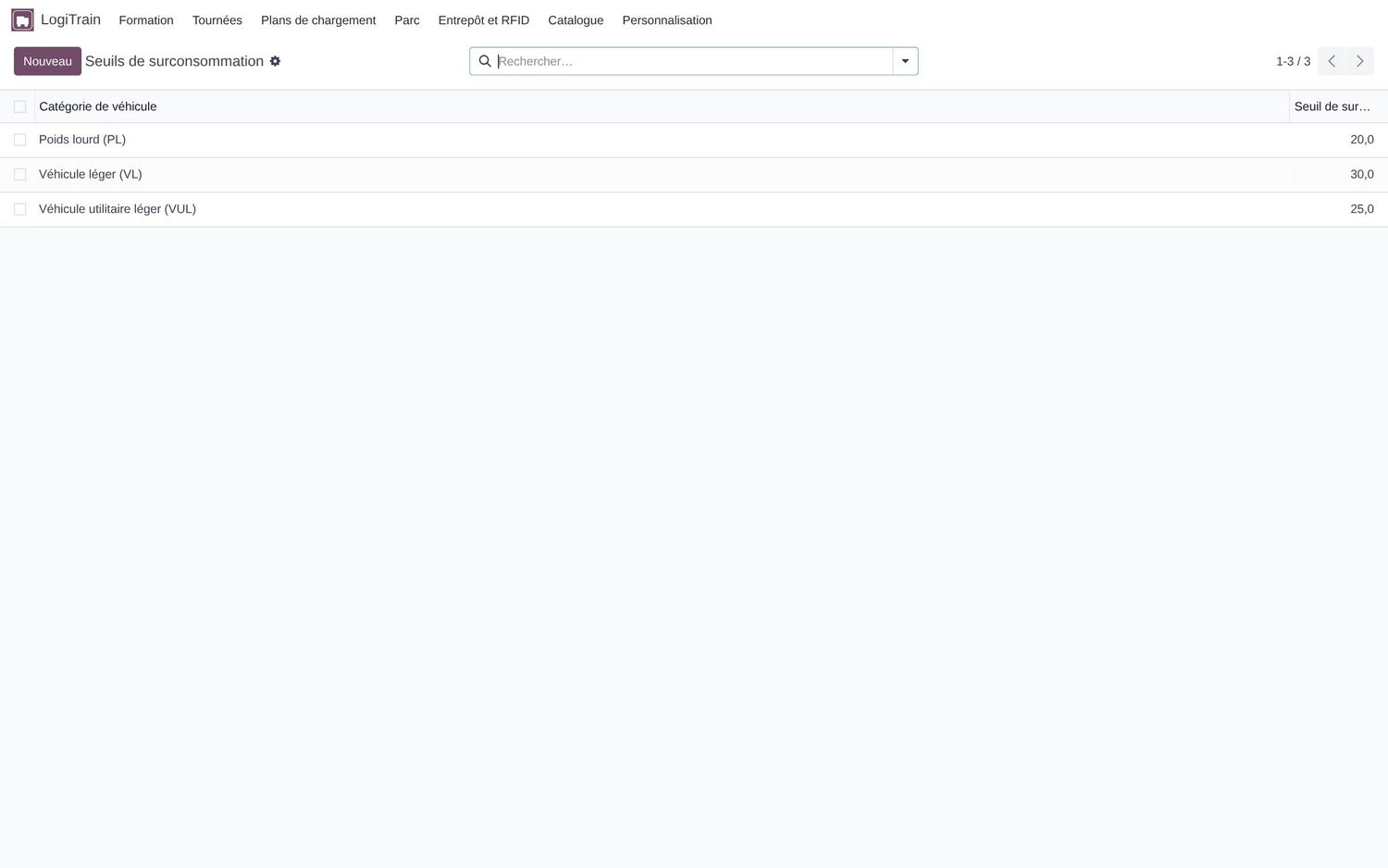The width and height of the screenshot is (1388, 868).
Task: Open the Personnalisation menu
Action: click(x=667, y=20)
